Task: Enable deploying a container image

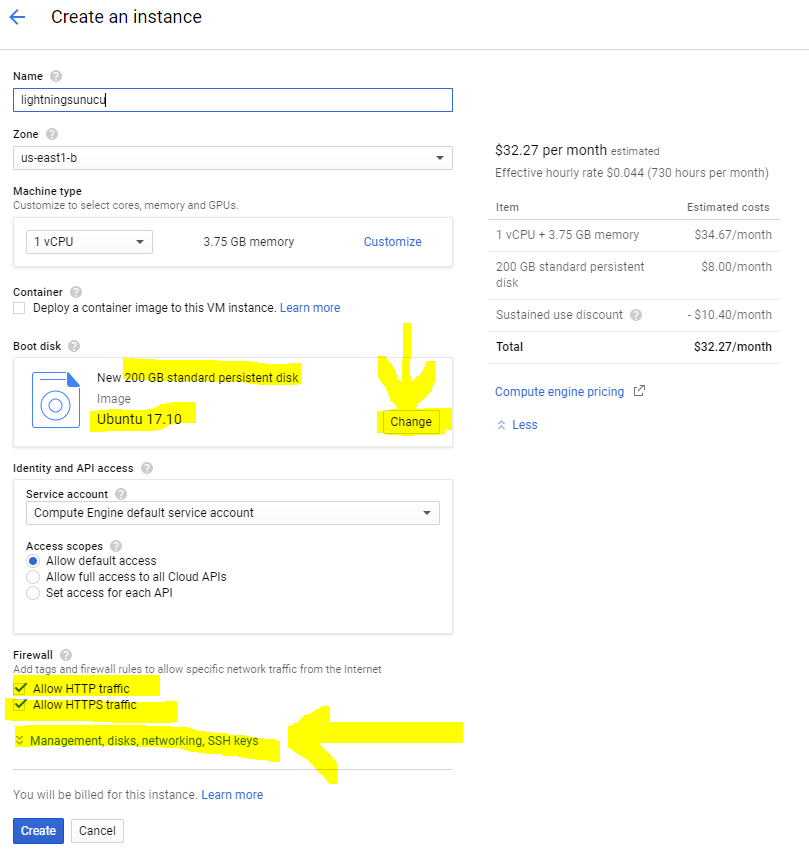Action: point(17,307)
